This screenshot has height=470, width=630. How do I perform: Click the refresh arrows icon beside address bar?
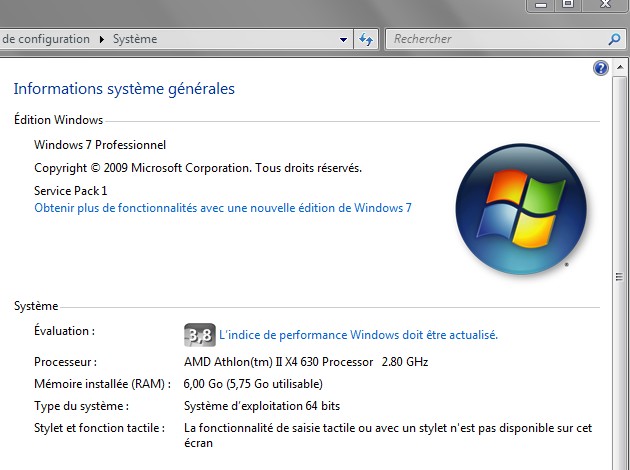click(366, 39)
